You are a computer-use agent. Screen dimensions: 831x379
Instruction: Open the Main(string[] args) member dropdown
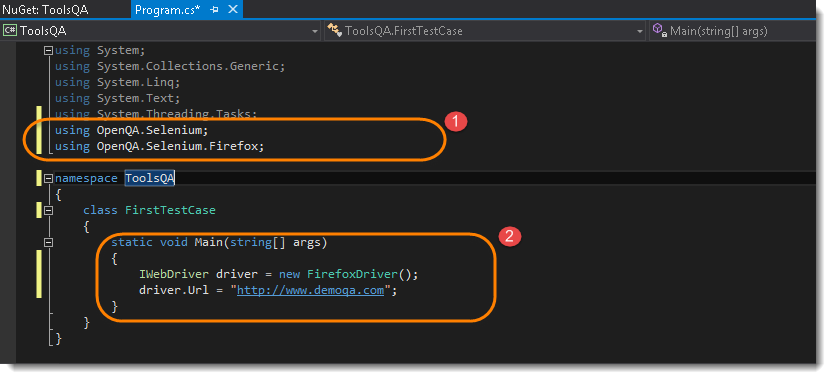732,31
